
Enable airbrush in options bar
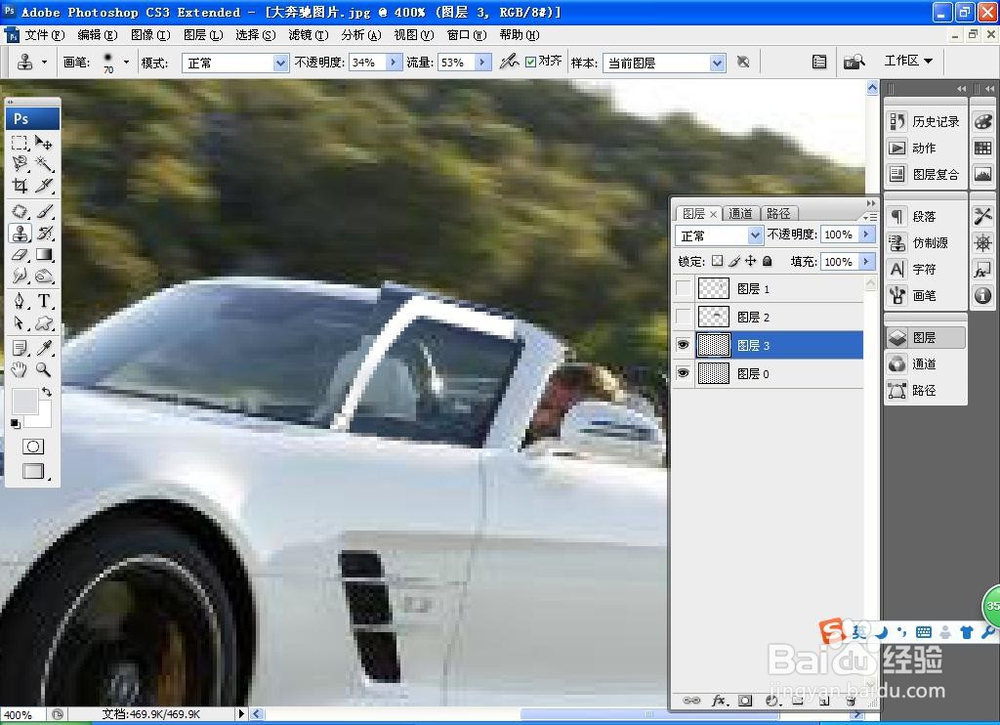click(x=508, y=62)
